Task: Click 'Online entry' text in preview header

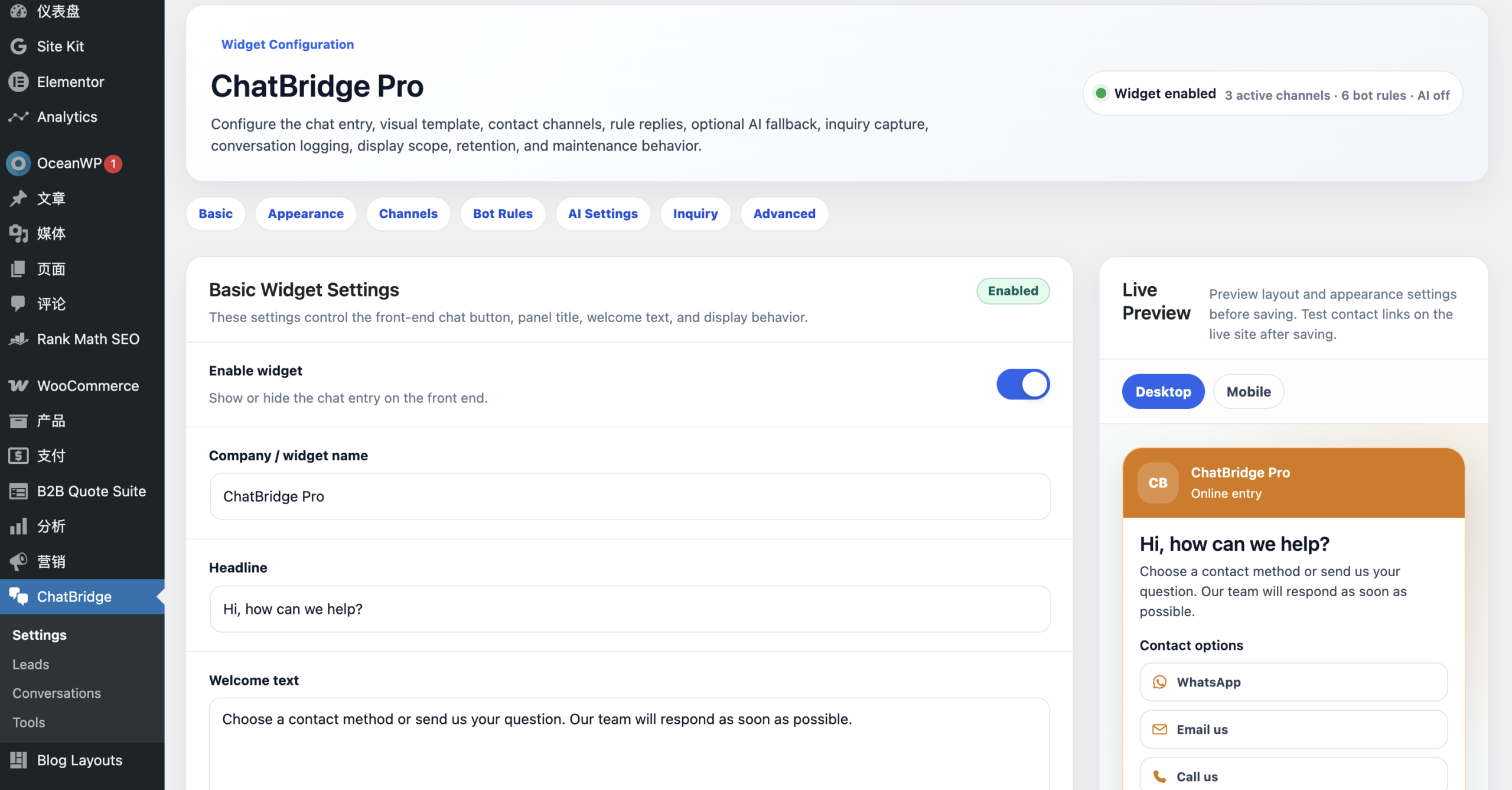Action: point(1226,493)
